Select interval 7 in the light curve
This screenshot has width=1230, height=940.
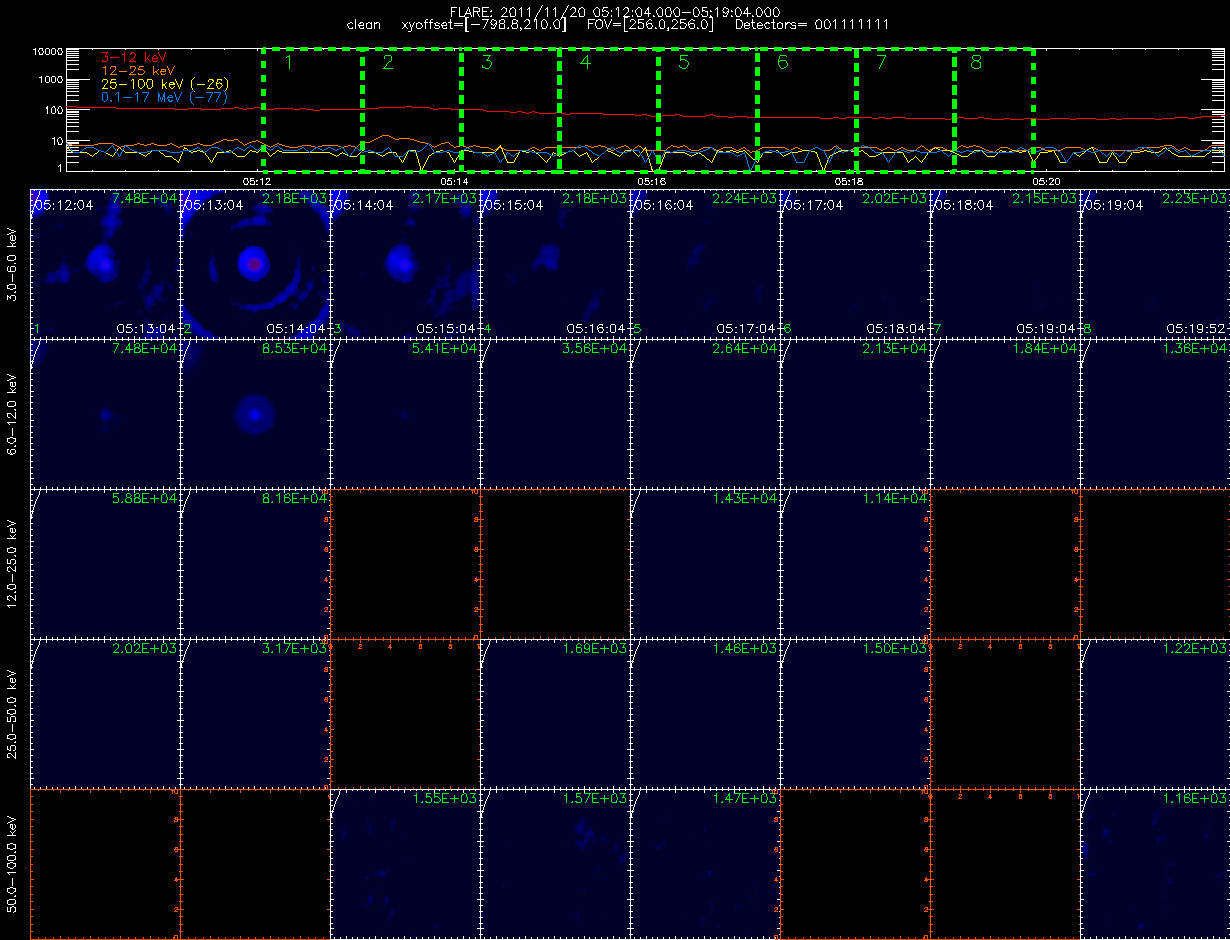905,109
